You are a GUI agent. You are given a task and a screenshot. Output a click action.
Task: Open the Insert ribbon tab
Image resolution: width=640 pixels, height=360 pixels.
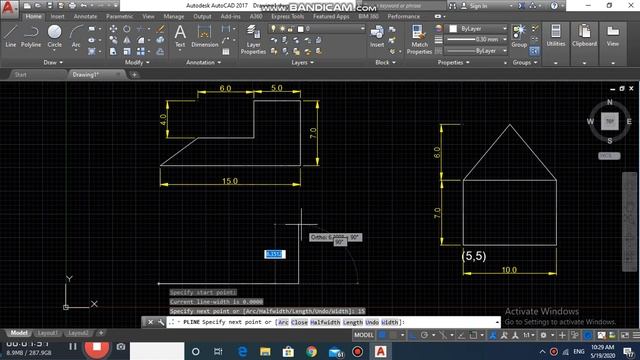58,16
